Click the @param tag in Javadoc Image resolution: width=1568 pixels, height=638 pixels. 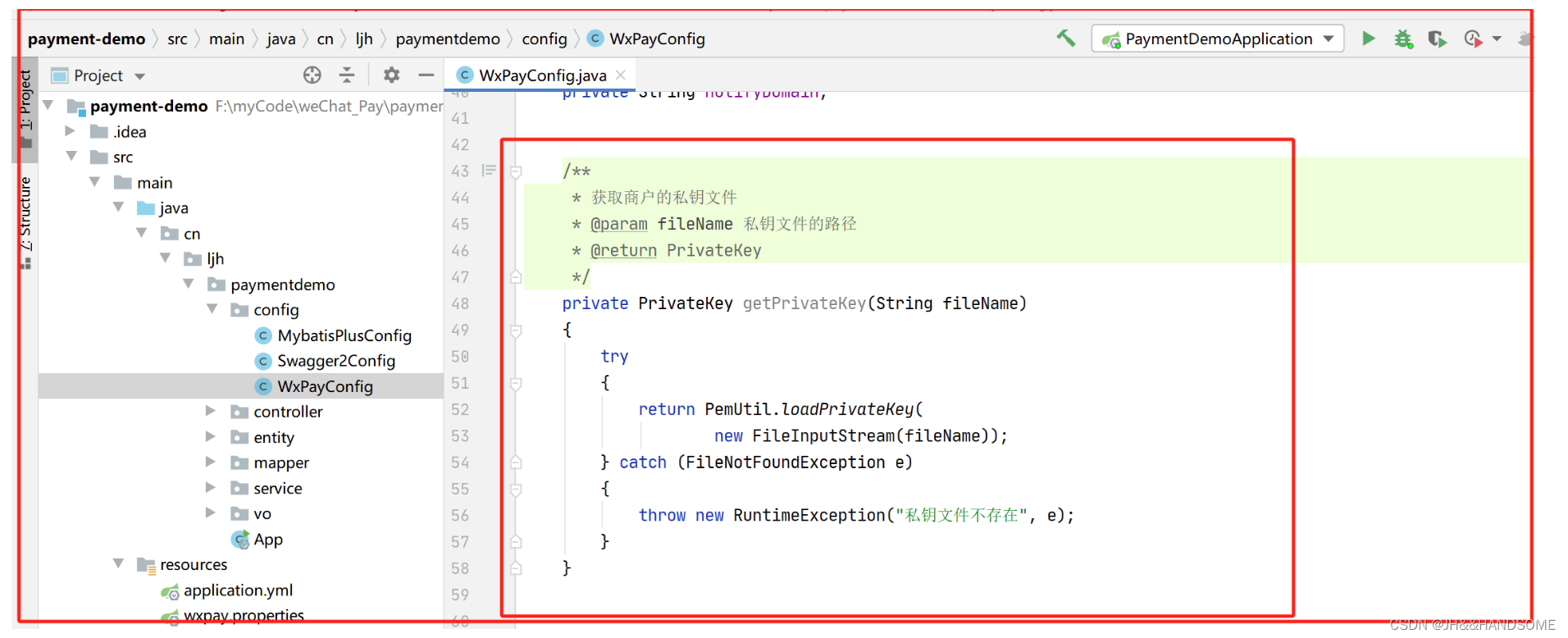619,224
